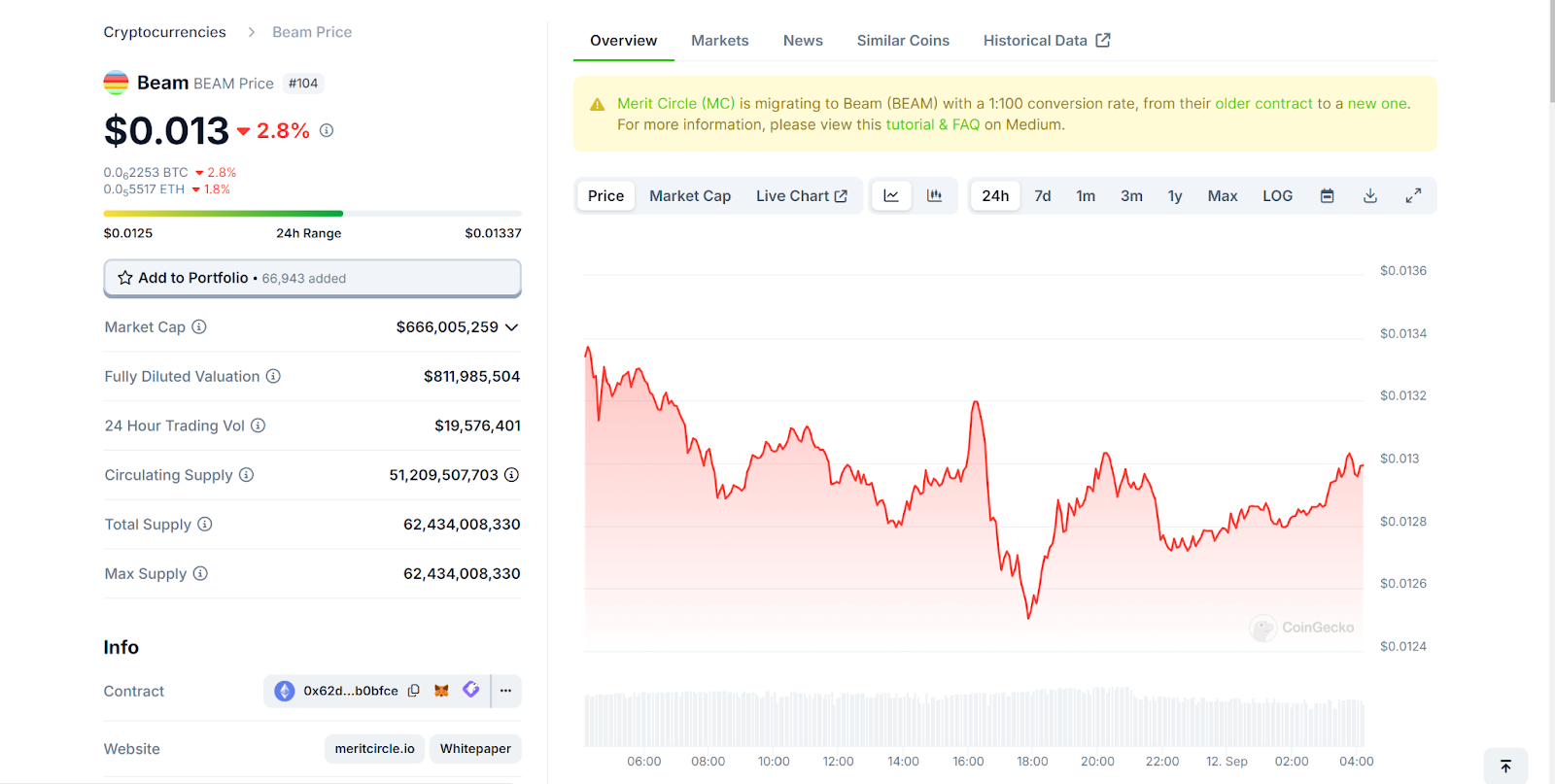The image size is (1555, 784).
Task: Expand the Market Cap value dropdown chevron
Action: click(512, 327)
